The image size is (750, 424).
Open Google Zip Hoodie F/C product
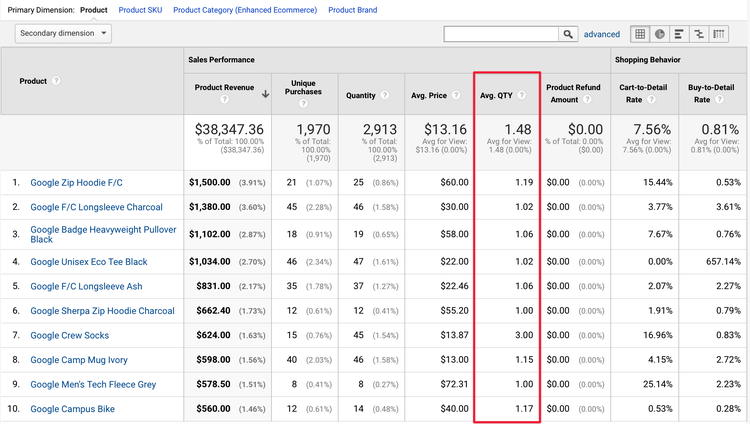coord(77,183)
